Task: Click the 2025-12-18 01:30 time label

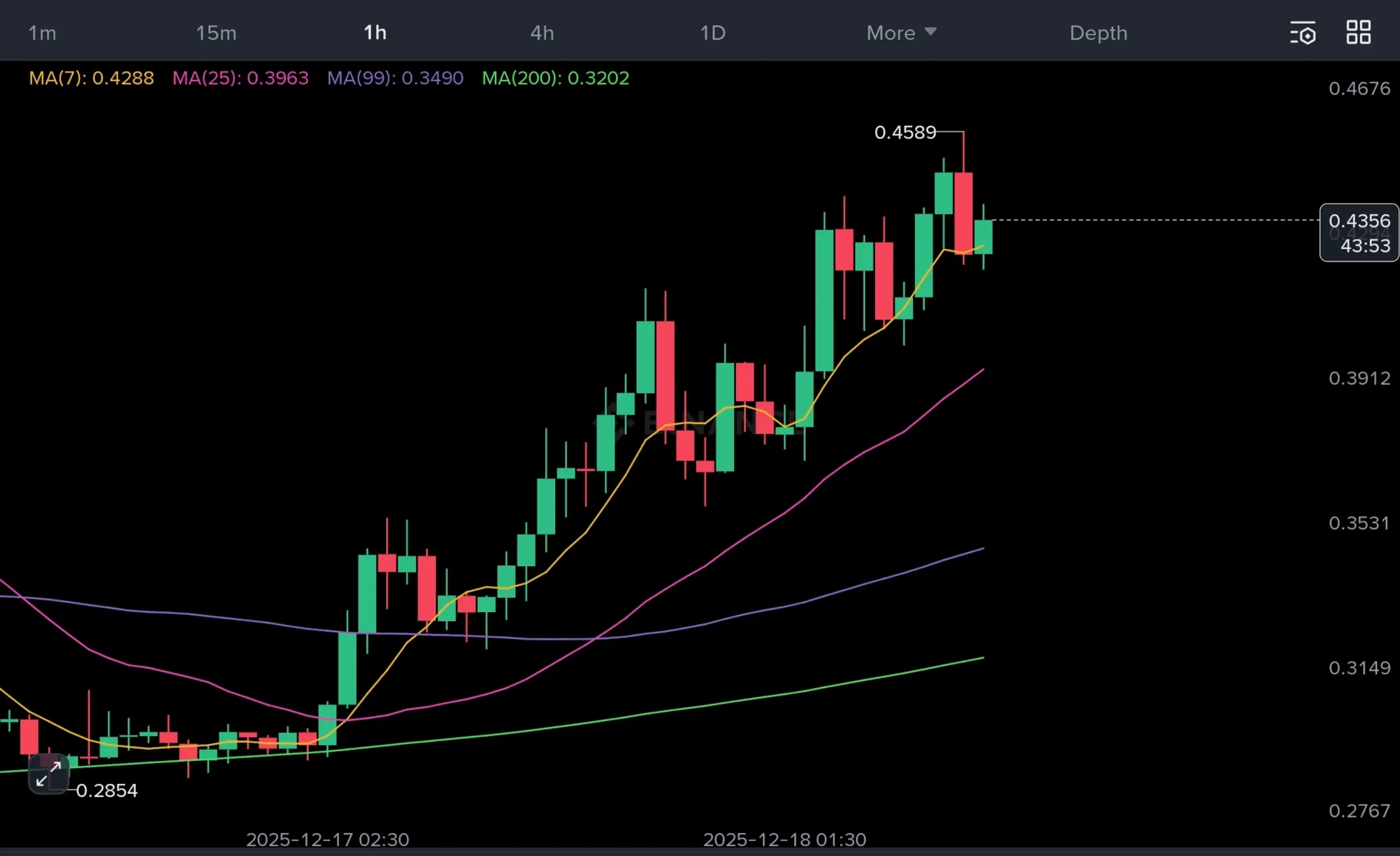Action: 784,839
